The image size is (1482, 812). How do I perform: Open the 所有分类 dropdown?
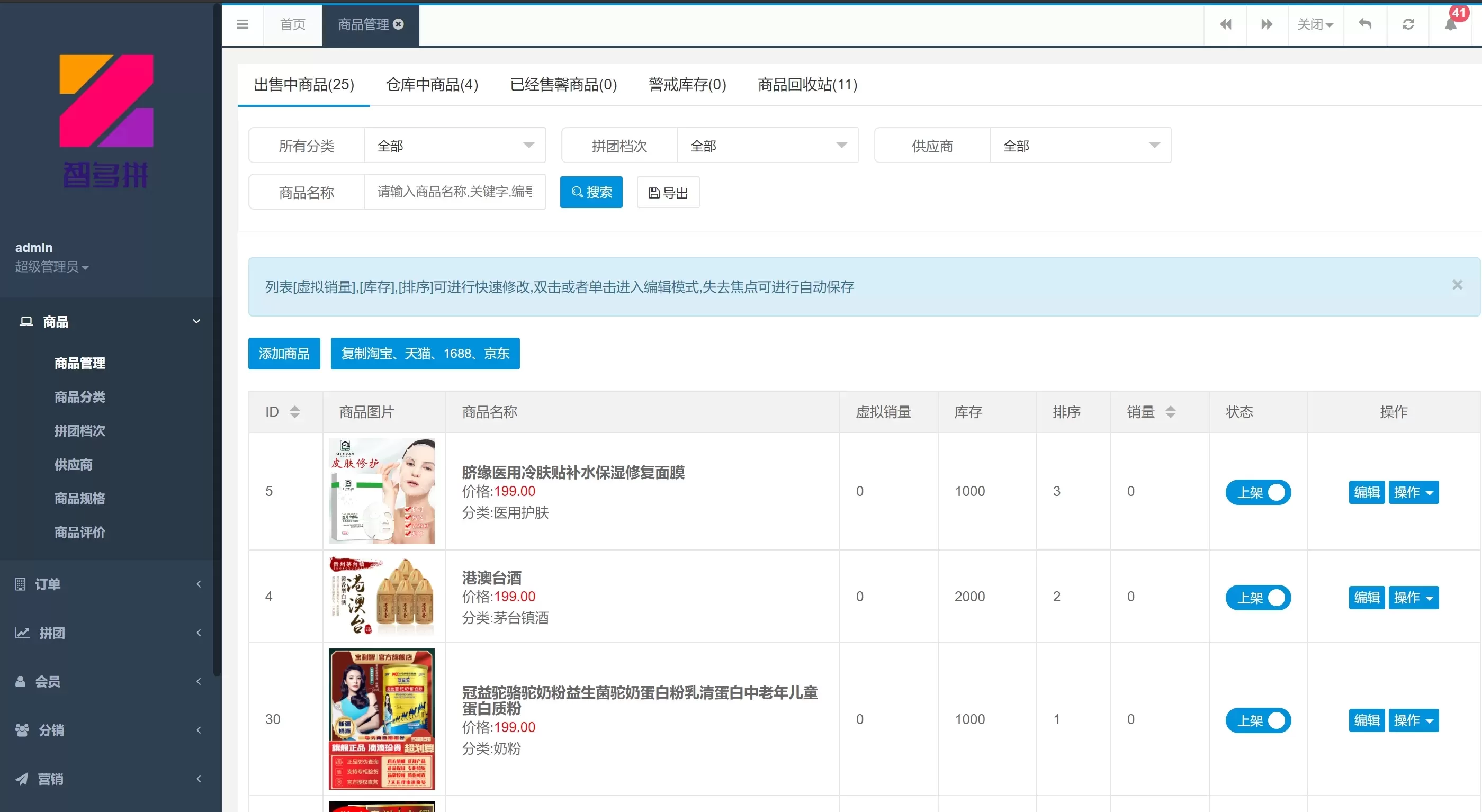pos(454,146)
